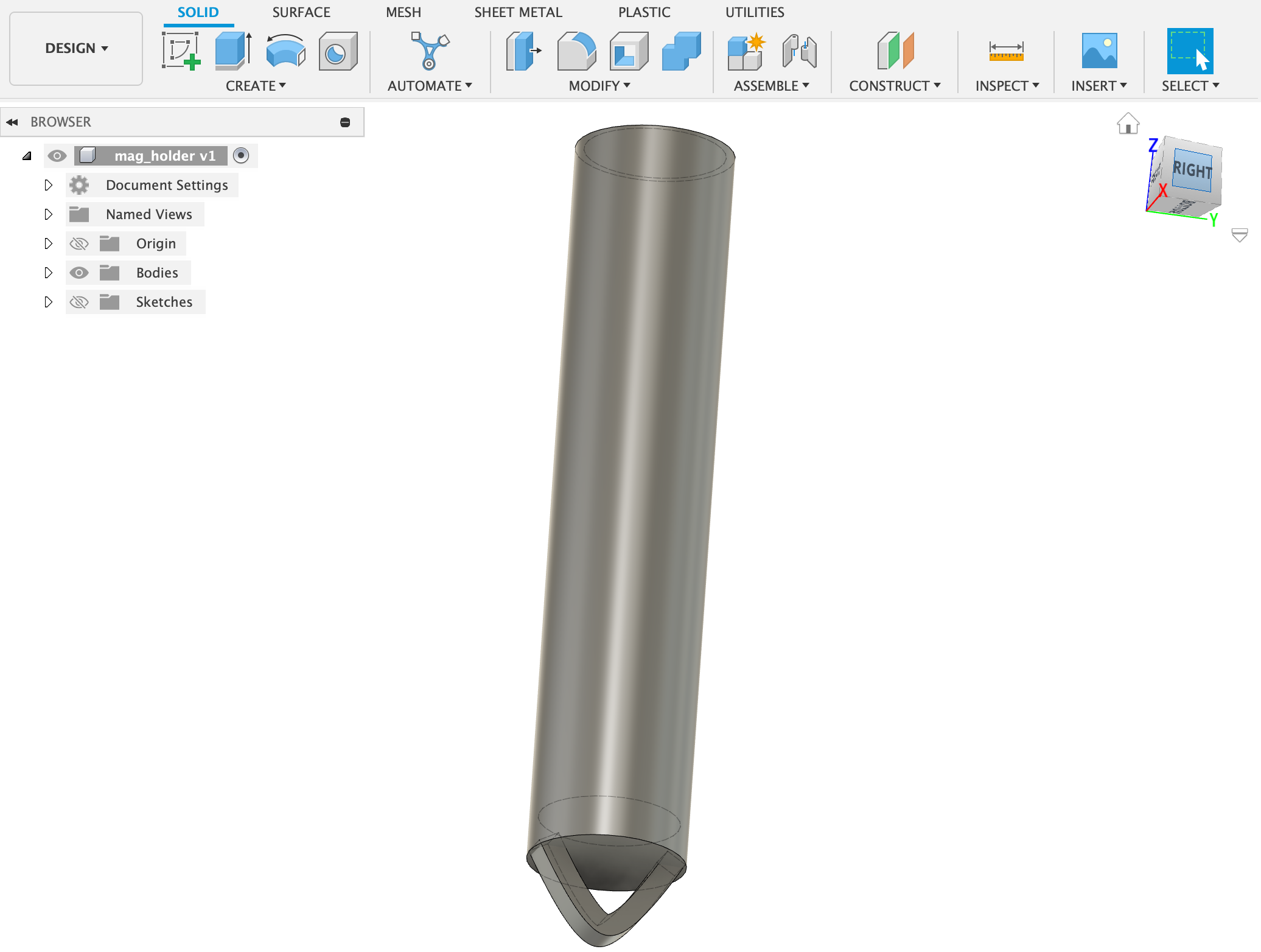
Task: Open the Hole tool
Action: 337,51
